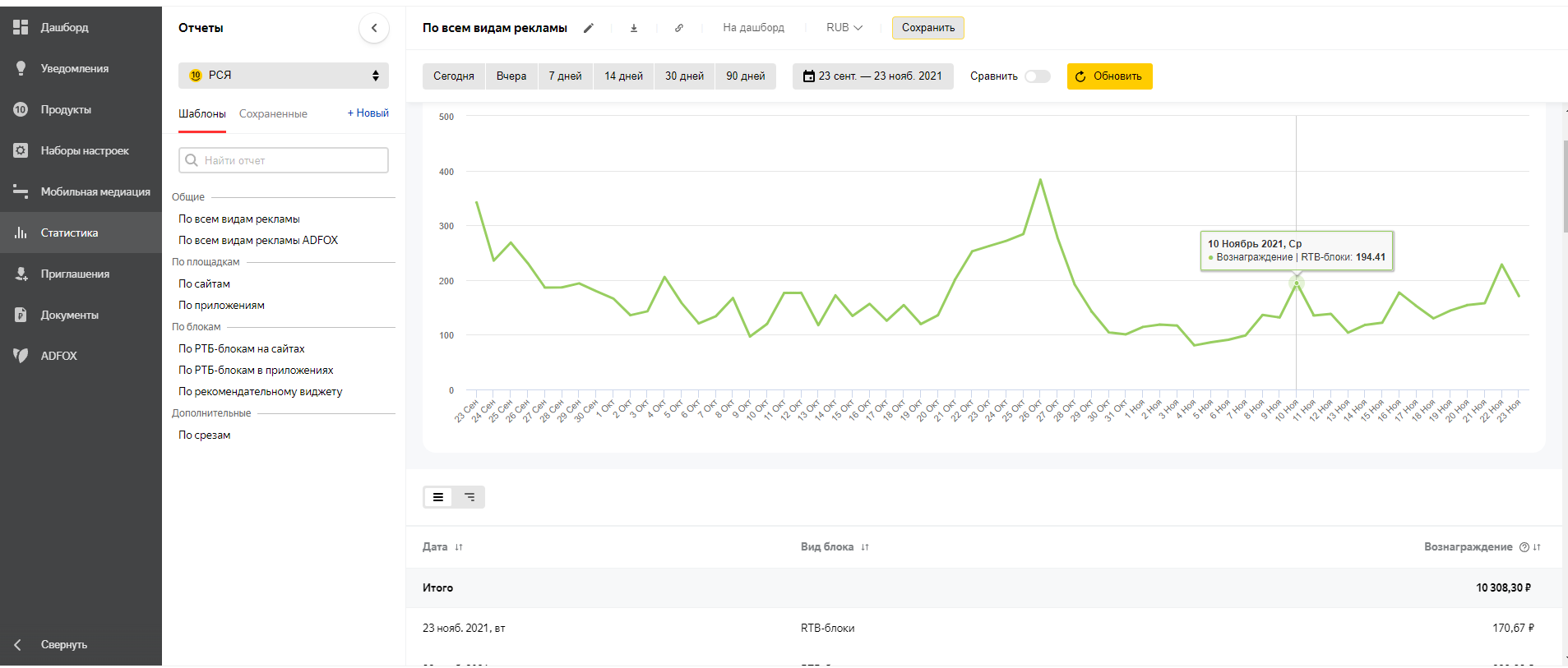The height and width of the screenshot is (668, 1568).
Task: Open Дашборд menu item
Action: 65,28
